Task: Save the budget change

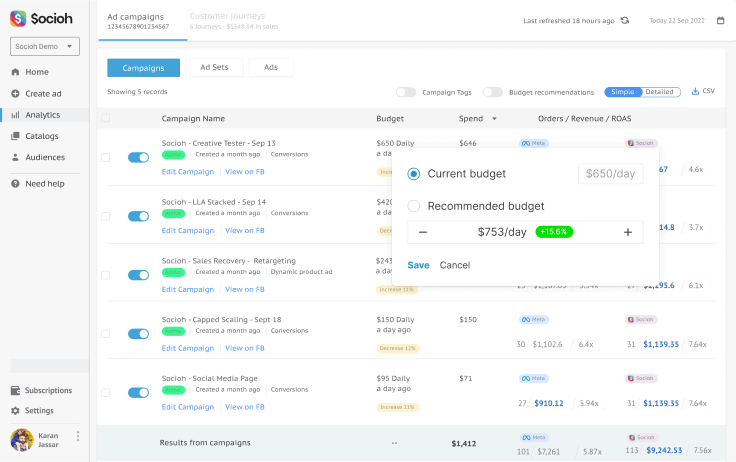Action: click(418, 265)
